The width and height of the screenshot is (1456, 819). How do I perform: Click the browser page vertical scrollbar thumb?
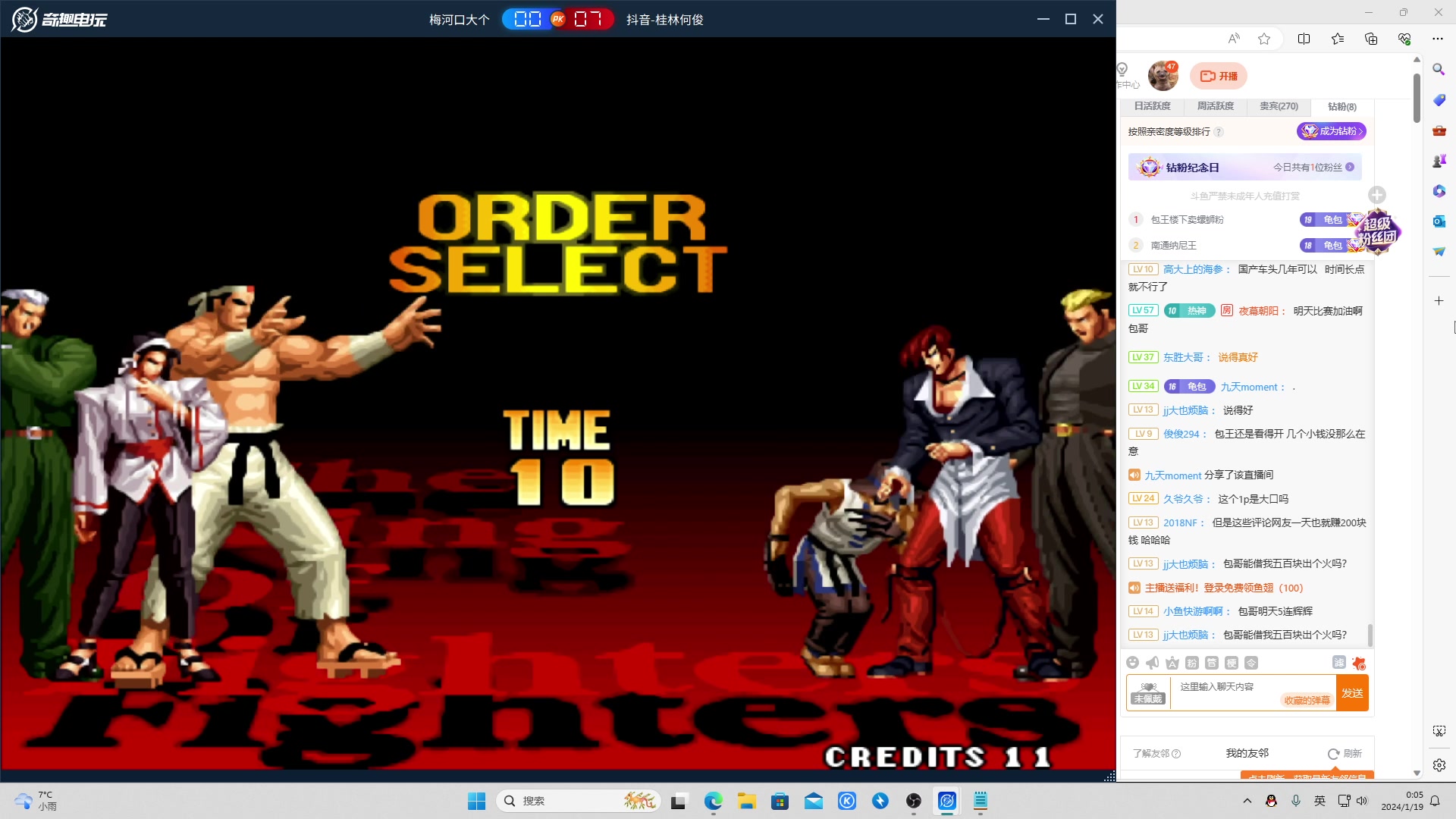click(1417, 98)
